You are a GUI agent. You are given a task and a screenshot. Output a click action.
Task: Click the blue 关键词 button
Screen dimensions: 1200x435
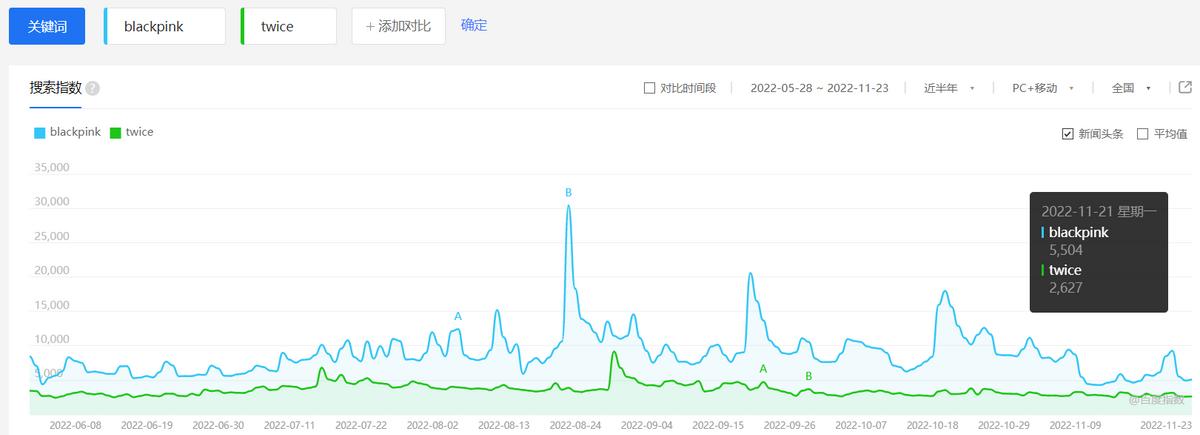[47, 26]
